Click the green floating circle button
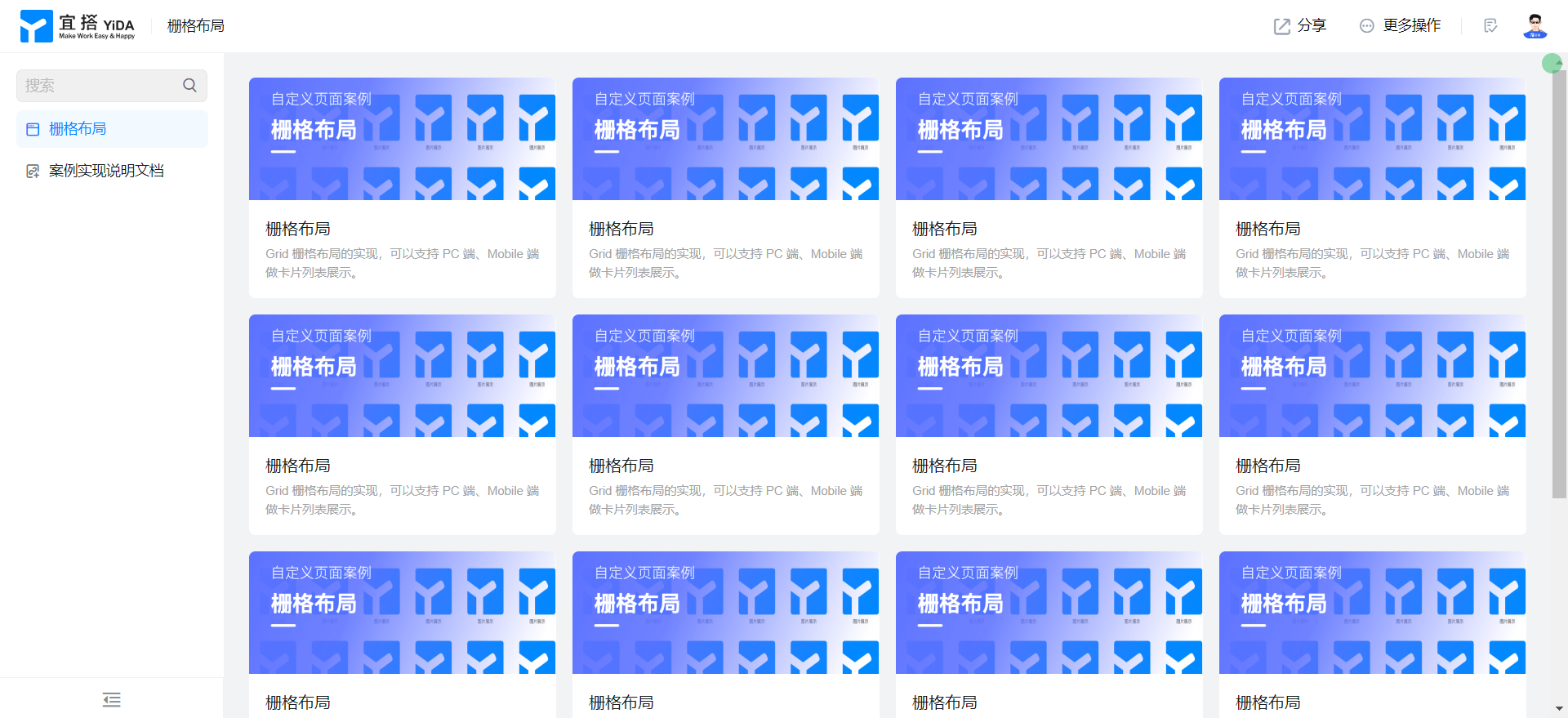 [1552, 63]
